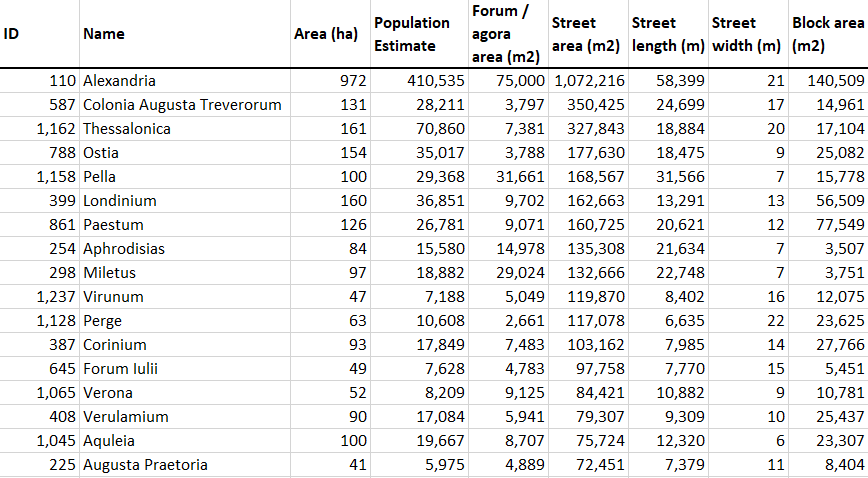
Task: Click the Forum Iulii name cell
Action: [x=185, y=369]
